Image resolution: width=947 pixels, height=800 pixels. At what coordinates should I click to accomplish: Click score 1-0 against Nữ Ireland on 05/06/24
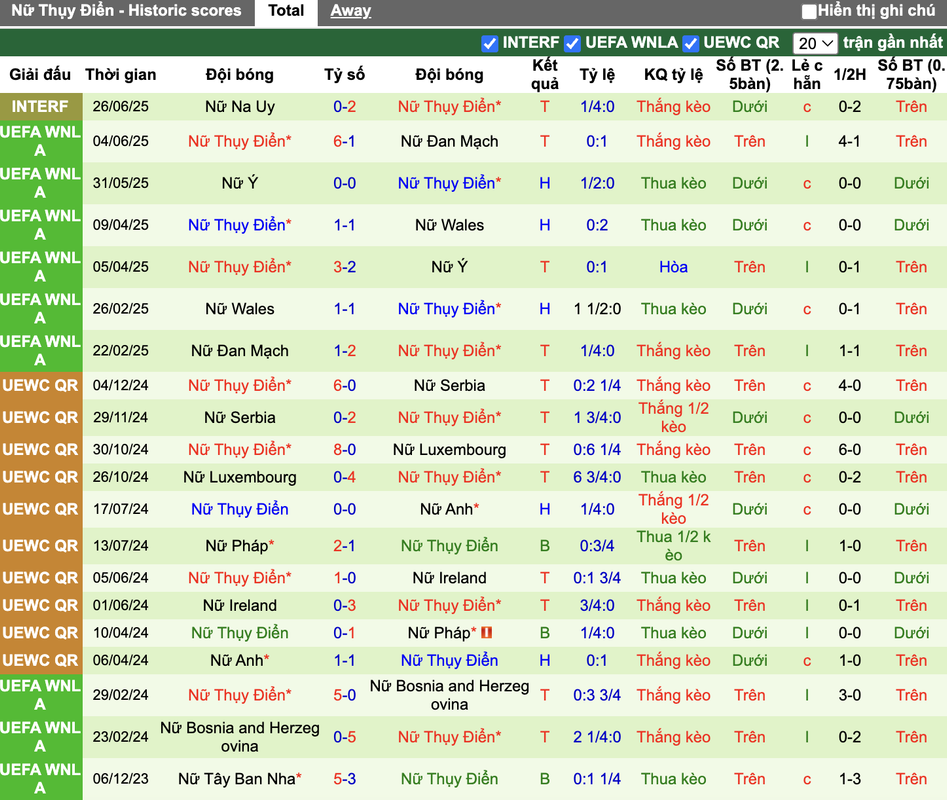point(344,578)
